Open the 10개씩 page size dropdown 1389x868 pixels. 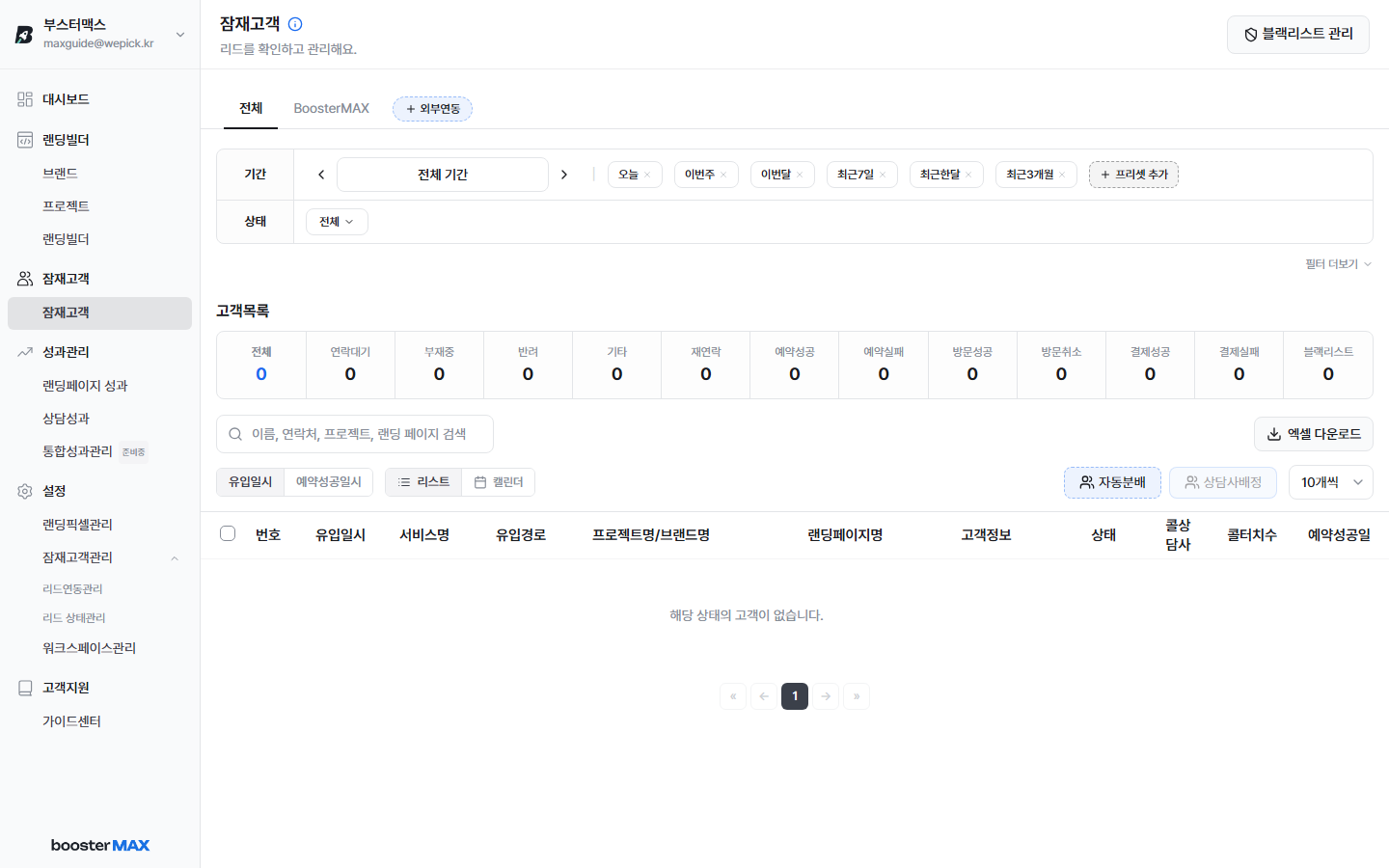(1331, 482)
